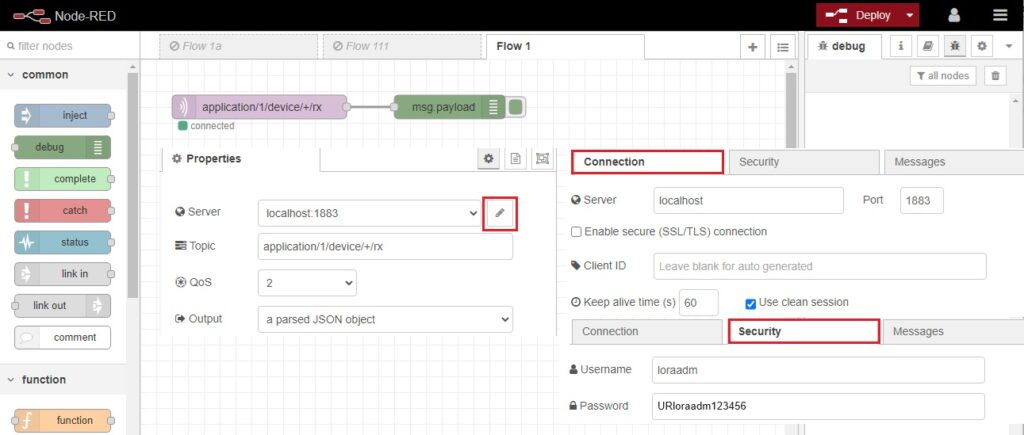Image resolution: width=1024 pixels, height=435 pixels.
Task: Click the all nodes filter button
Action: pos(942,76)
